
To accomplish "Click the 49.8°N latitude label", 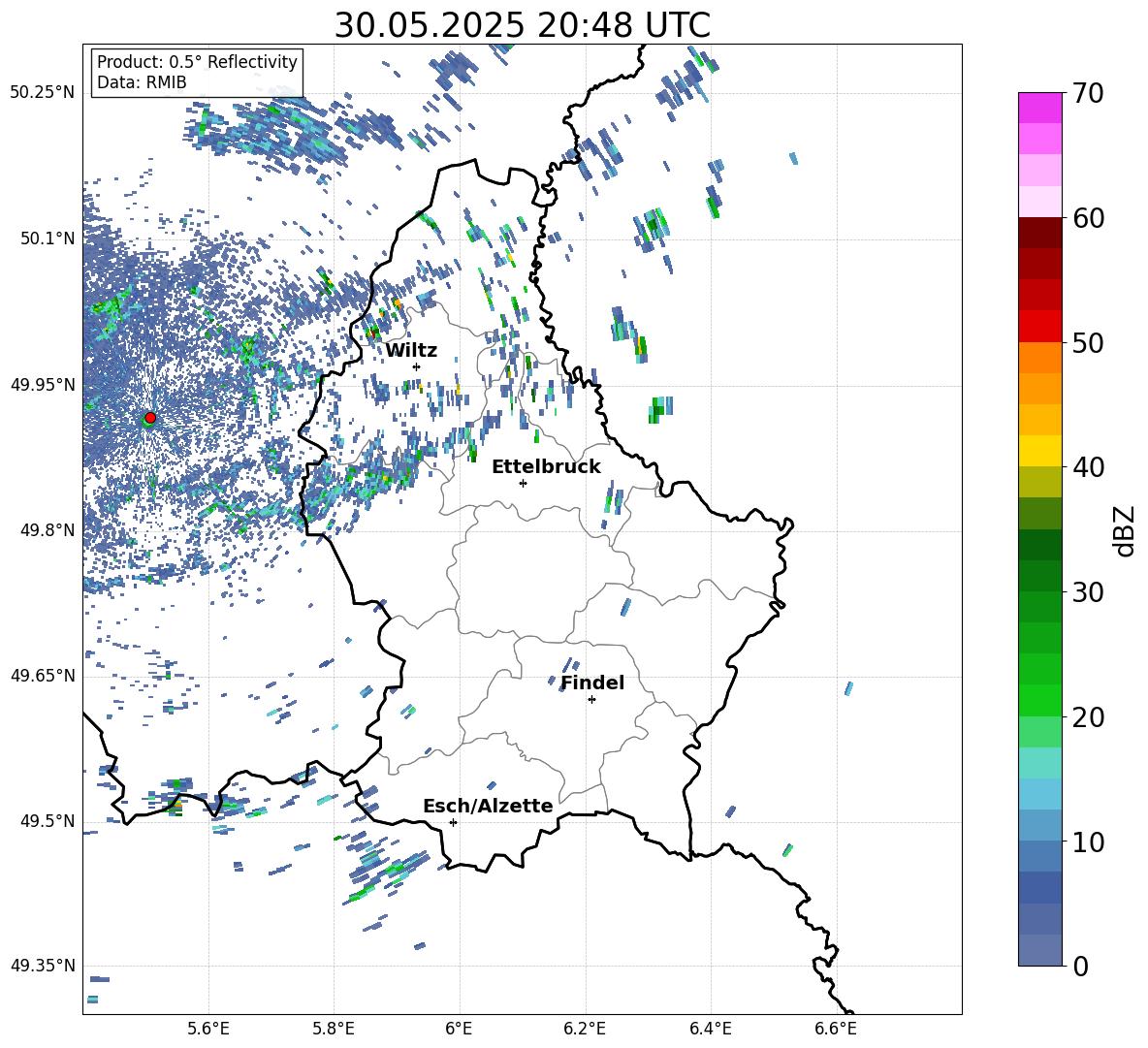I will point(48,529).
